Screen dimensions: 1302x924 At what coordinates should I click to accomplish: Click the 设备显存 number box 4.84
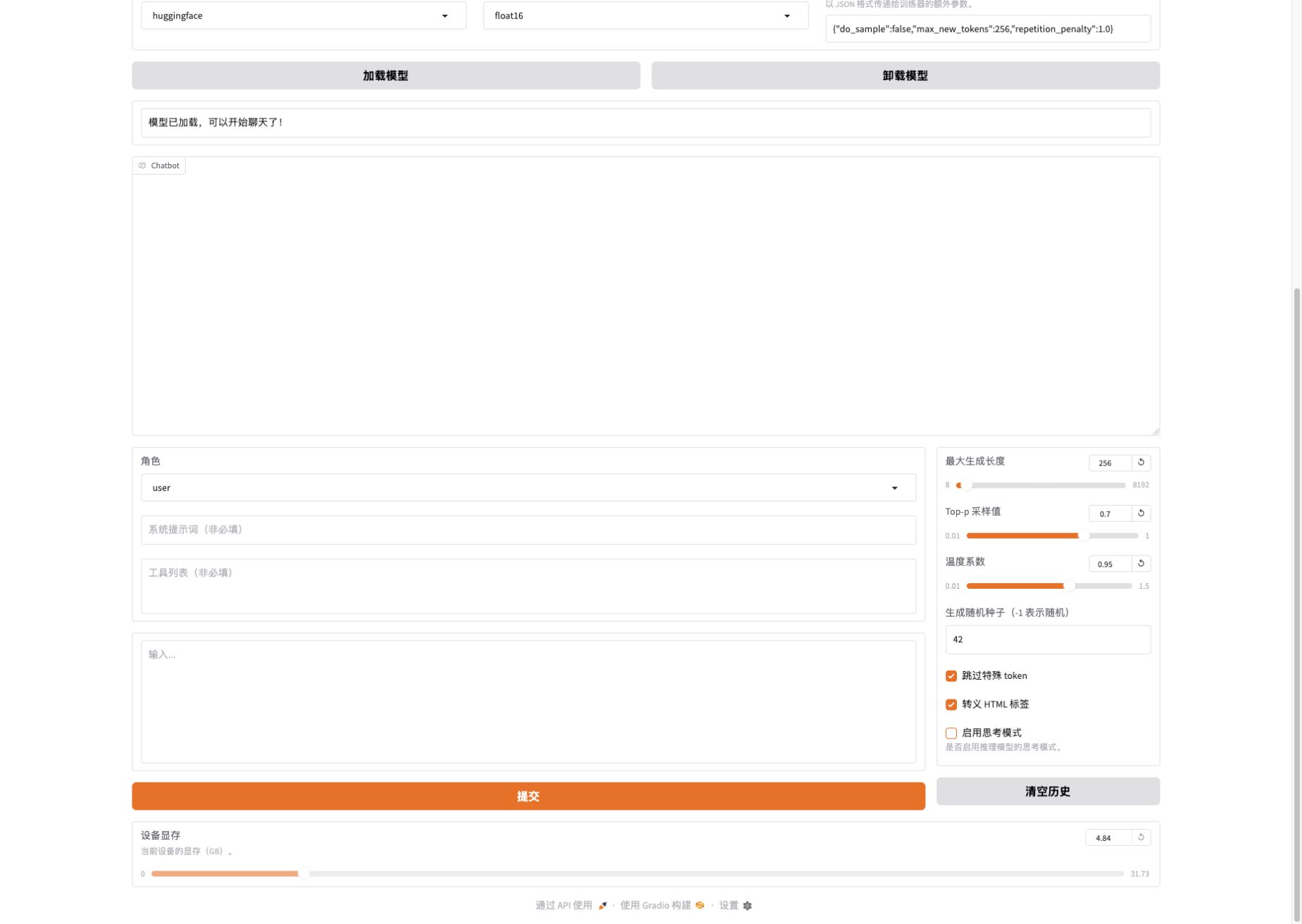pos(1108,837)
